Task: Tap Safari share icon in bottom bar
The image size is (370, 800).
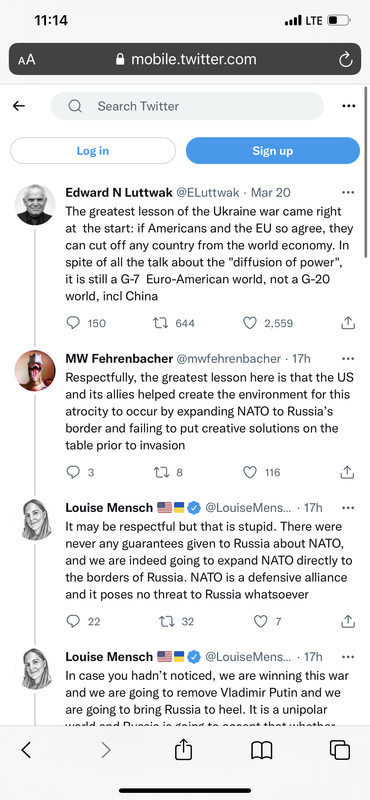Action: (184, 749)
